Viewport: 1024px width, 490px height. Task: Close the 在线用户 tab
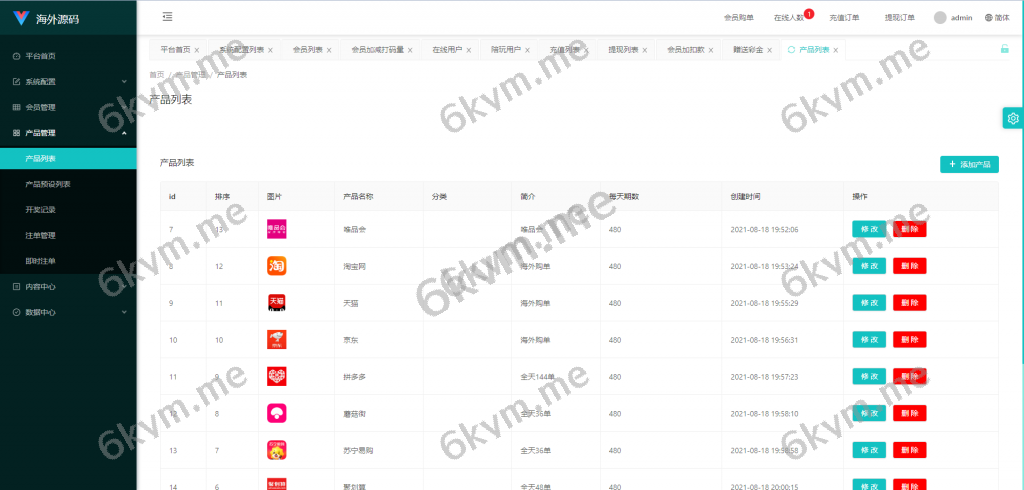pyautogui.click(x=469, y=50)
